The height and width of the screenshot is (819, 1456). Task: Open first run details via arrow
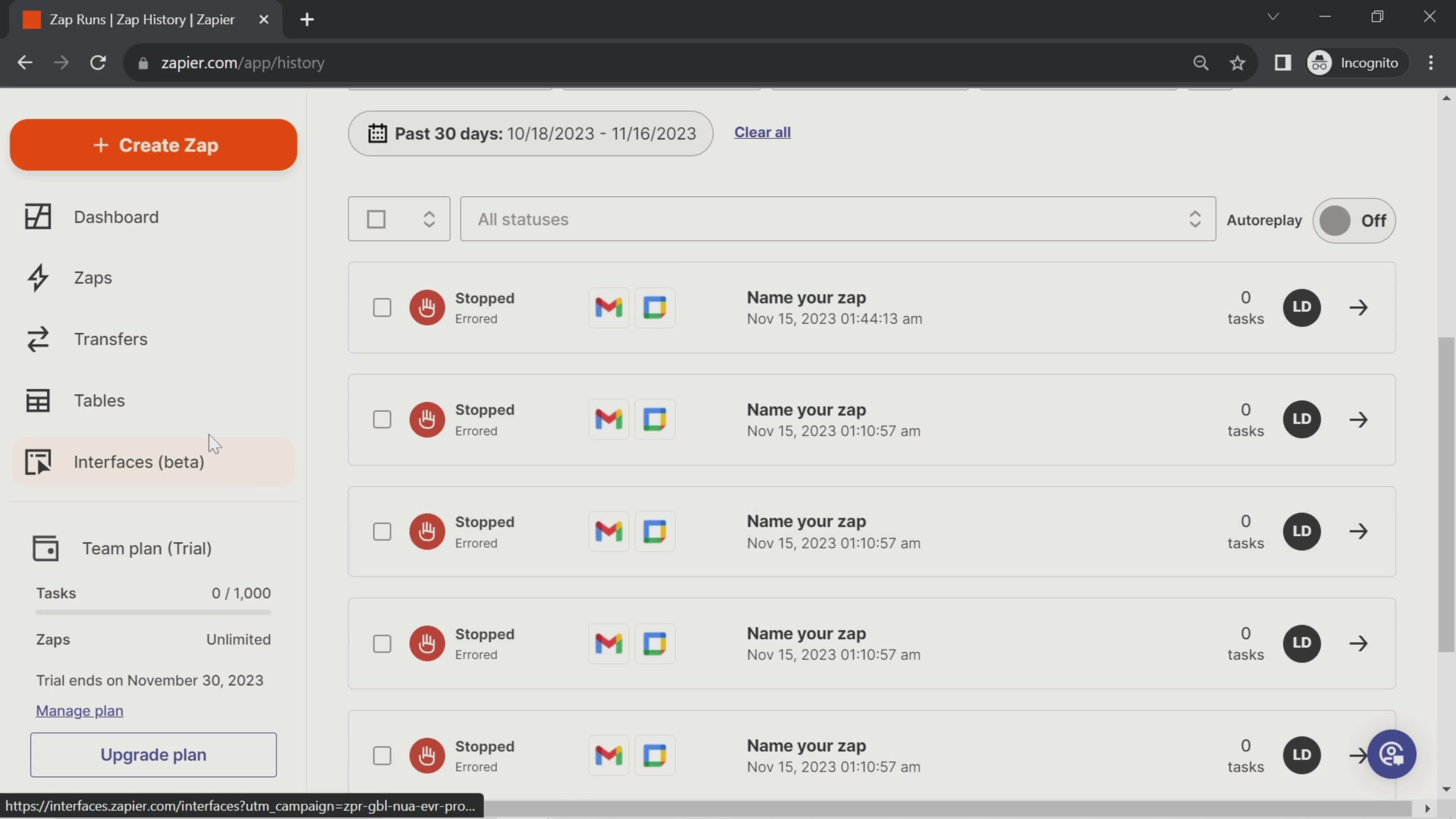point(1358,308)
